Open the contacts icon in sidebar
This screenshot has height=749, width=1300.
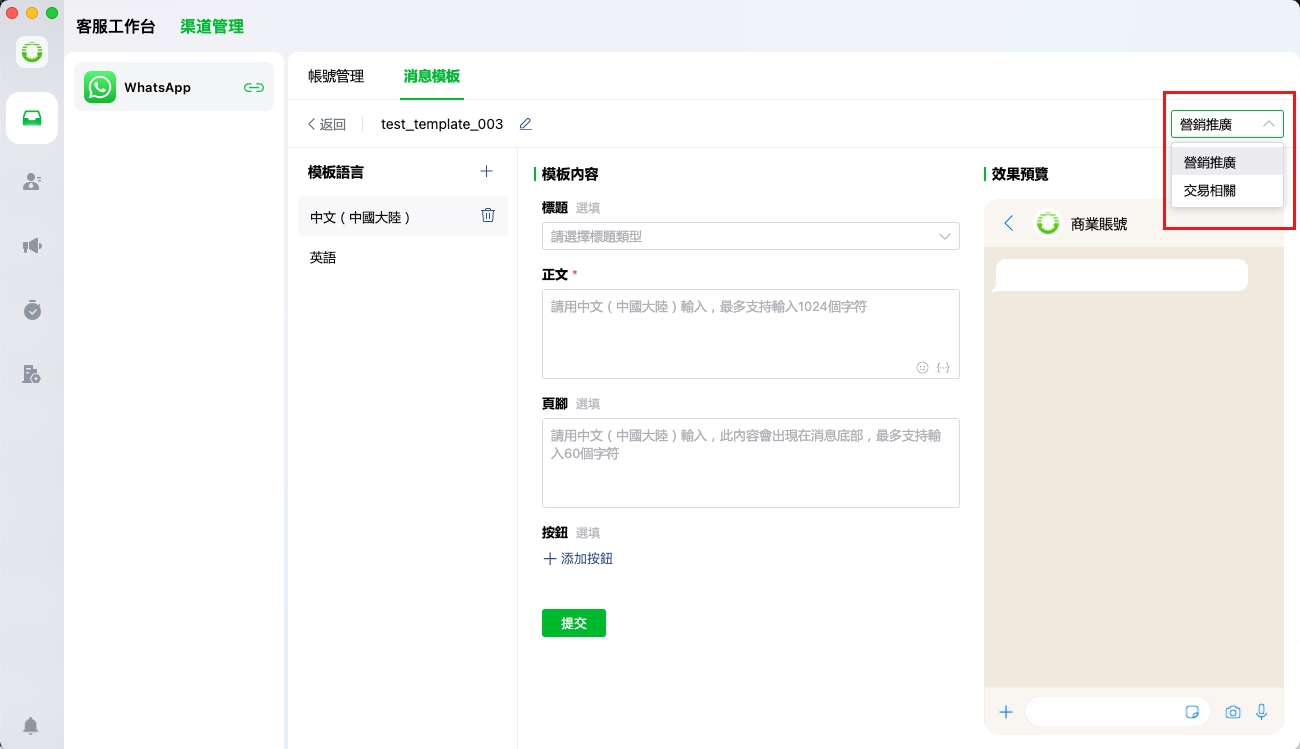pos(32,182)
